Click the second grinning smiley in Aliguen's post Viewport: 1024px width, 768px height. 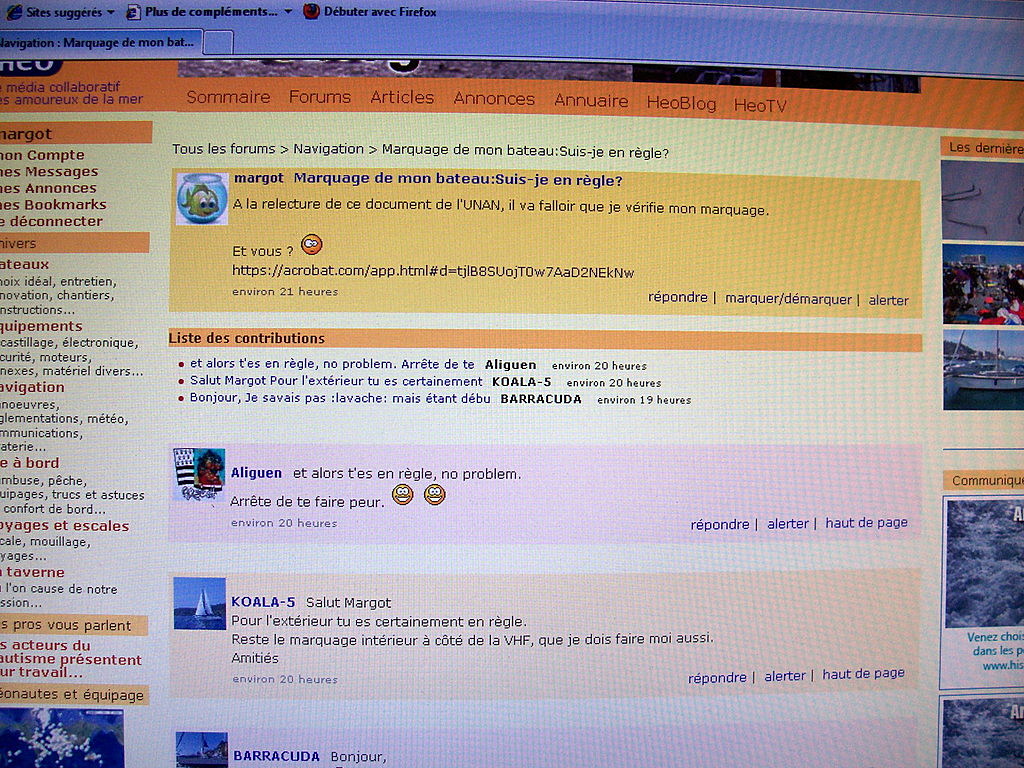435,494
